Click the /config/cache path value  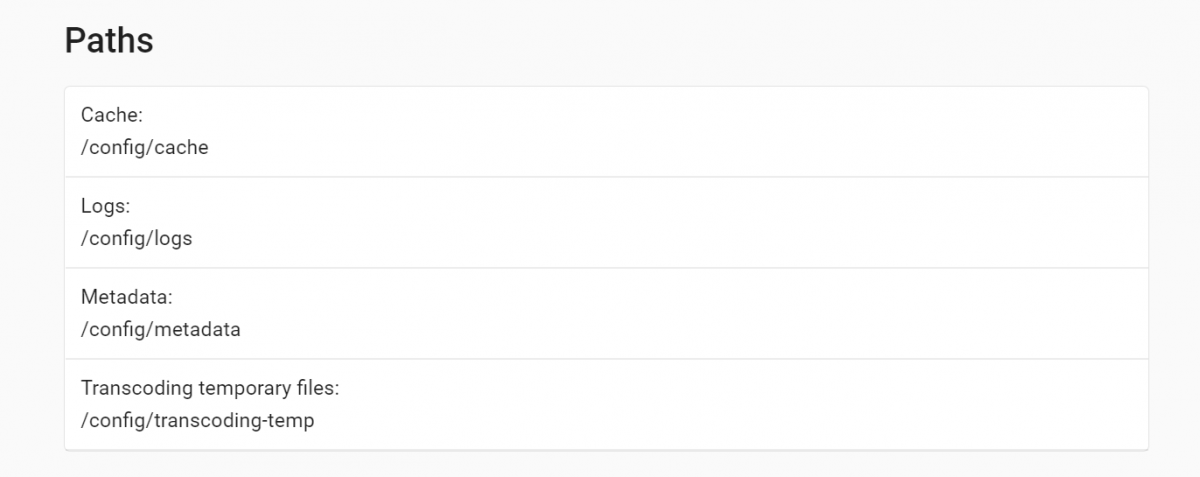click(x=145, y=148)
